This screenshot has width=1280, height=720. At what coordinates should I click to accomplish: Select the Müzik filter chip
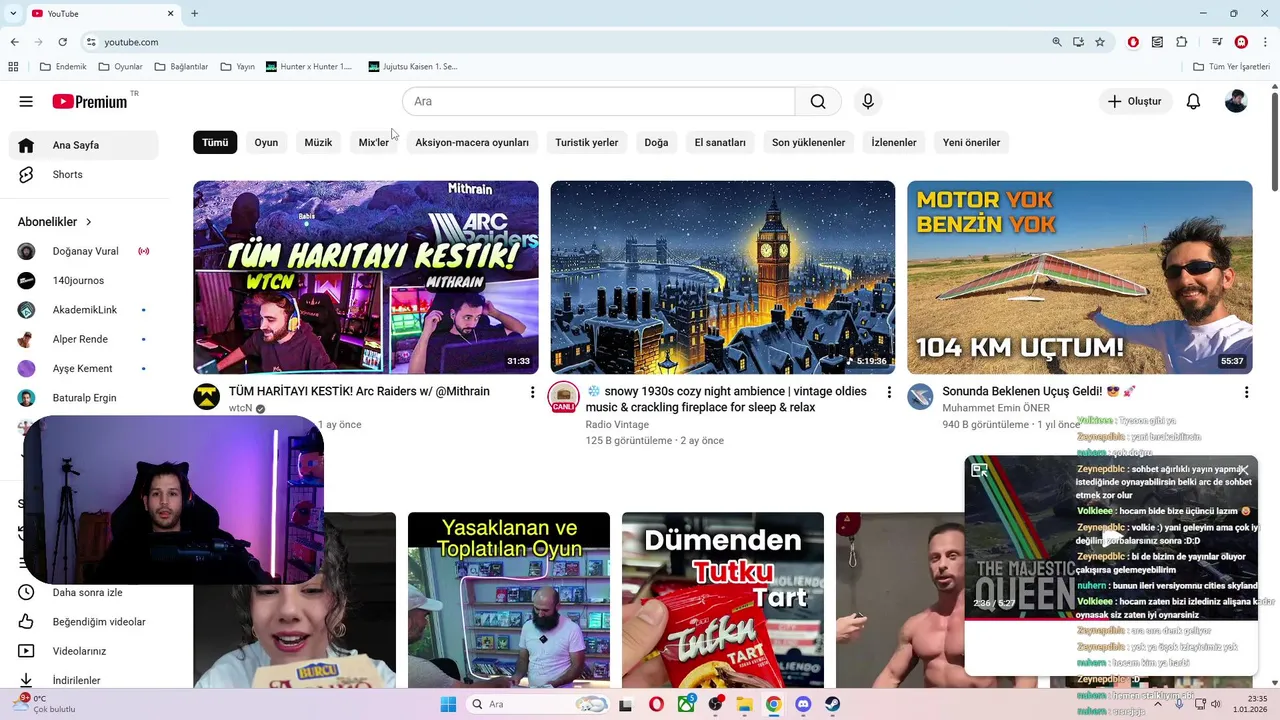[318, 142]
